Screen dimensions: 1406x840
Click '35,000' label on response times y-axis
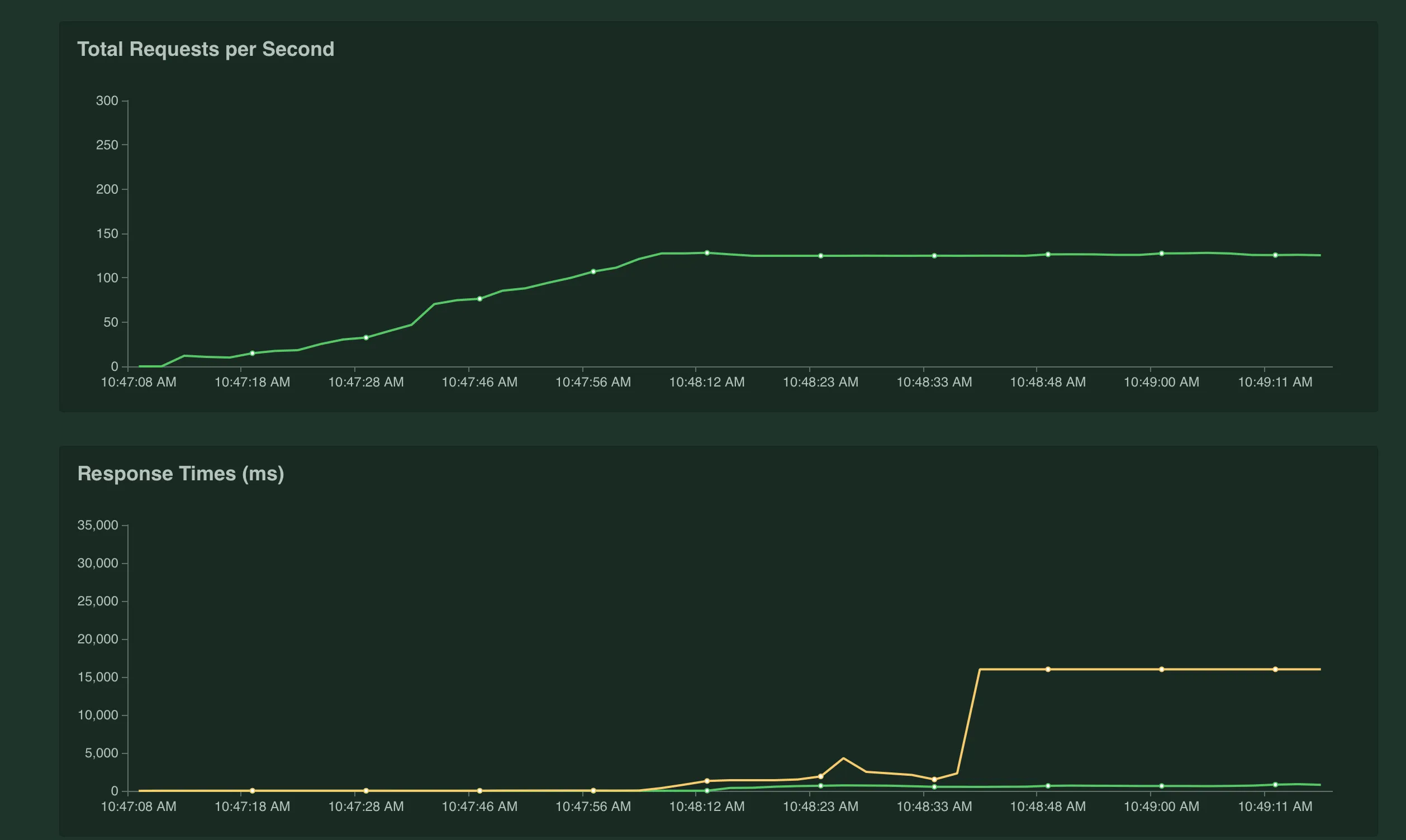pos(97,526)
